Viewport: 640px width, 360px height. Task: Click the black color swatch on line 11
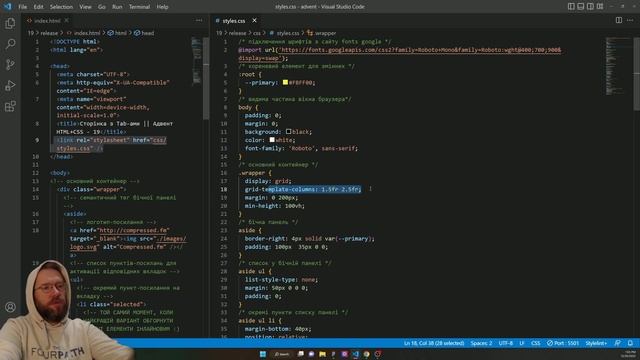pos(289,131)
